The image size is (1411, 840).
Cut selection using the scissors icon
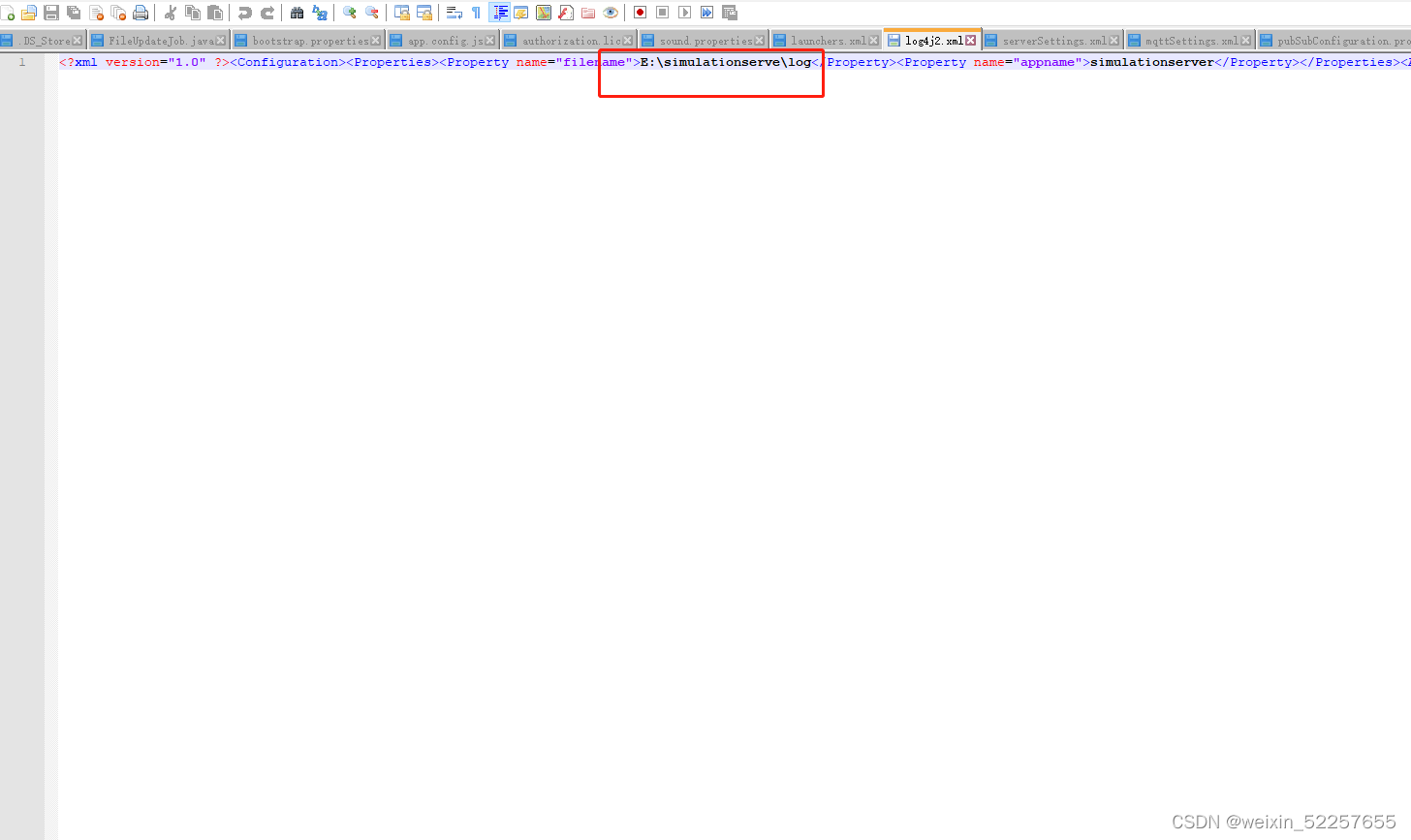[x=170, y=13]
